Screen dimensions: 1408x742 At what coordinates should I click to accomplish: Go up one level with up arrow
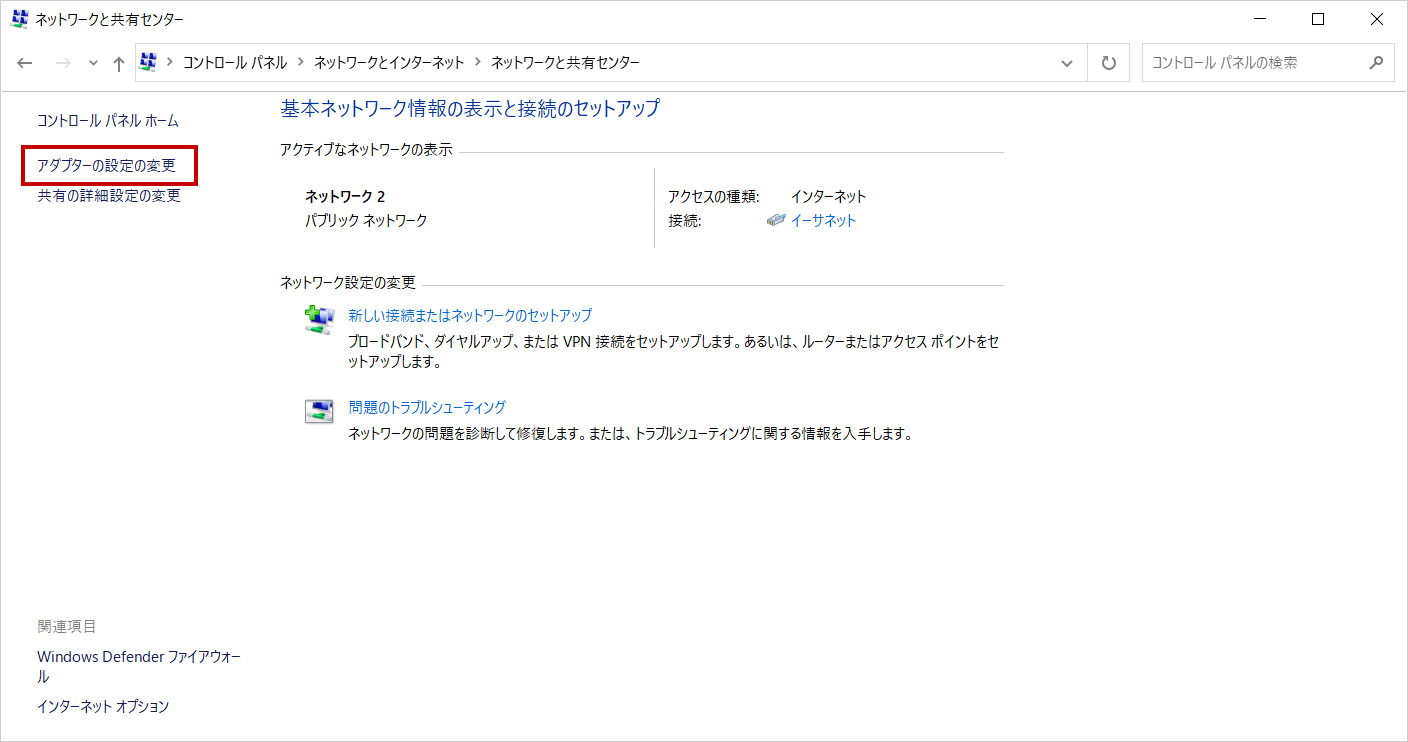pos(119,63)
